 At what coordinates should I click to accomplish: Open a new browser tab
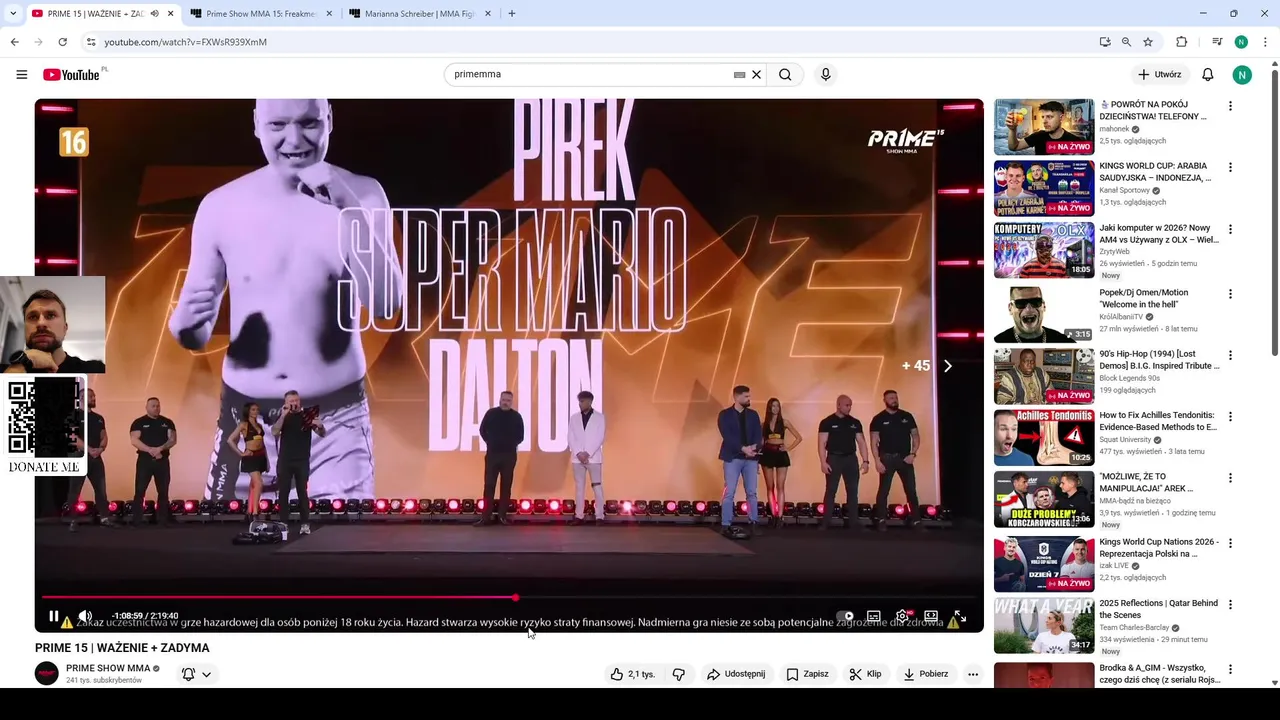tap(512, 14)
